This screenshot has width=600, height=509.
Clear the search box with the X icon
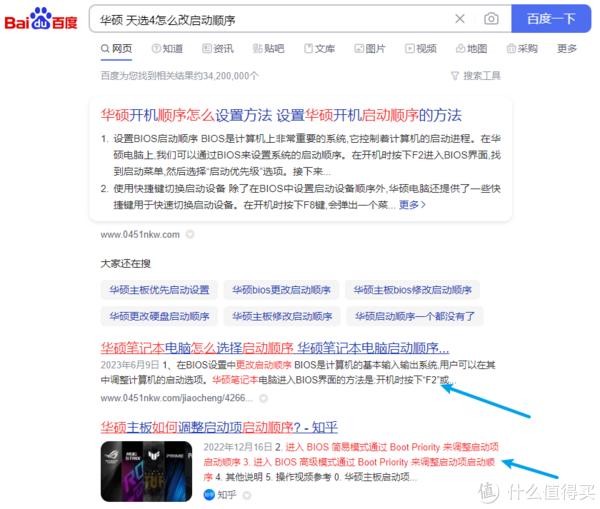click(460, 19)
